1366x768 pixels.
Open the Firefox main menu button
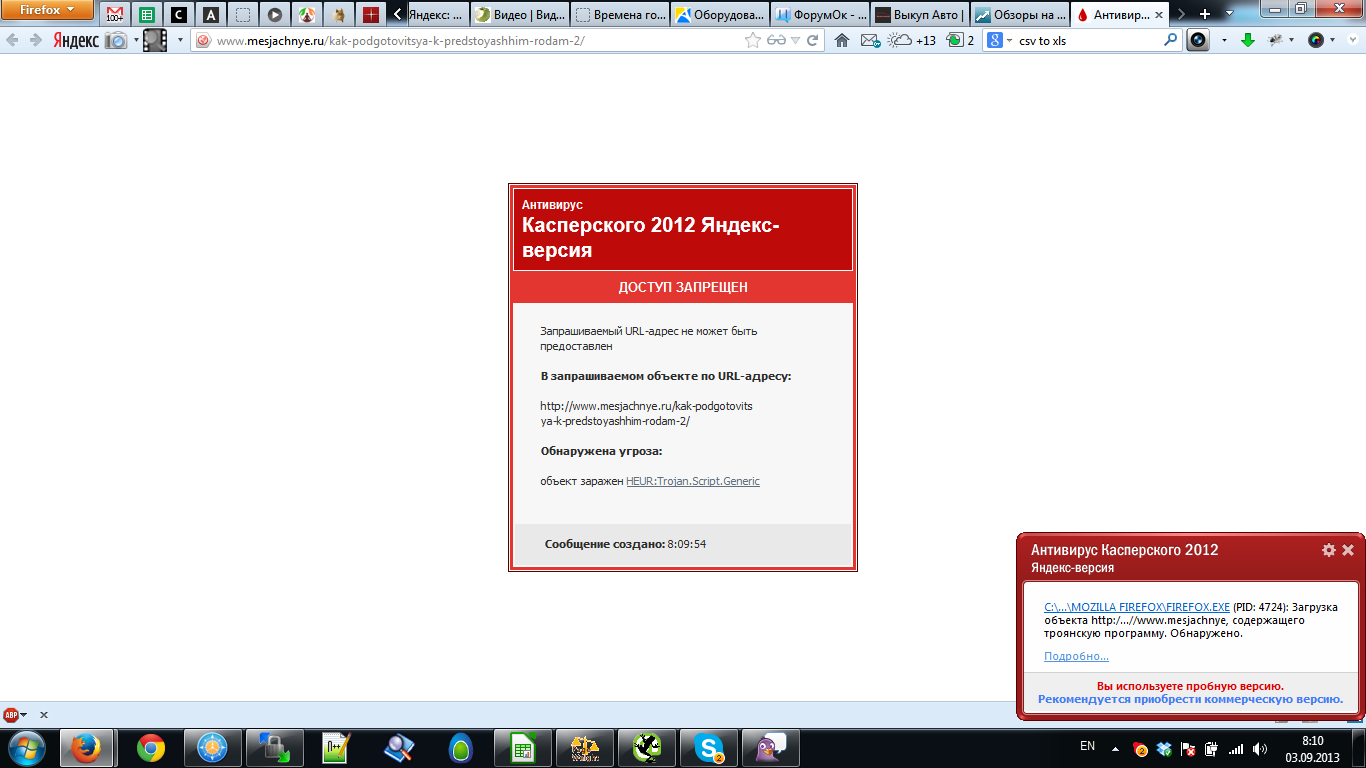[48, 11]
